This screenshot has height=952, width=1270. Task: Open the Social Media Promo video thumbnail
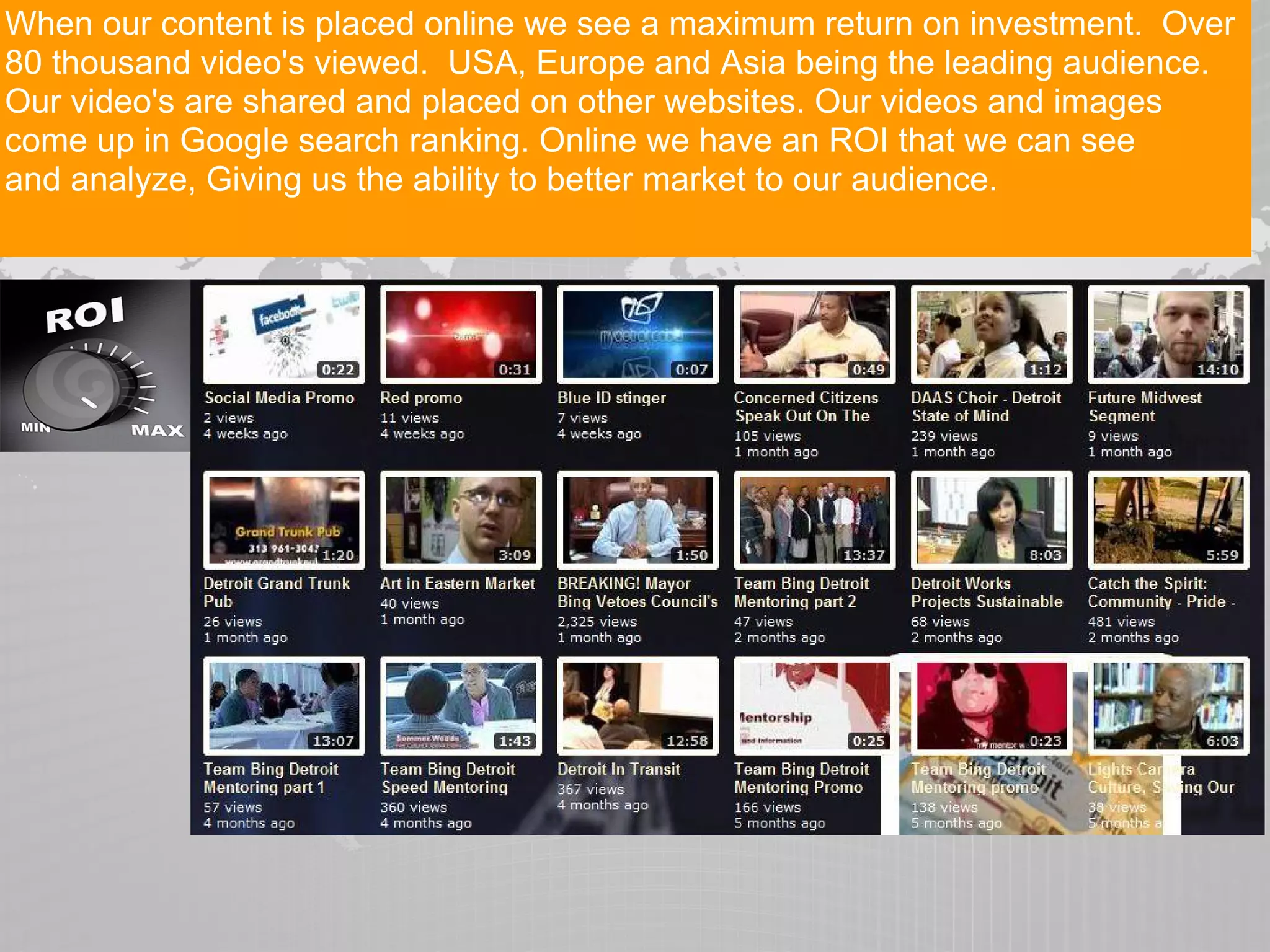coord(284,335)
